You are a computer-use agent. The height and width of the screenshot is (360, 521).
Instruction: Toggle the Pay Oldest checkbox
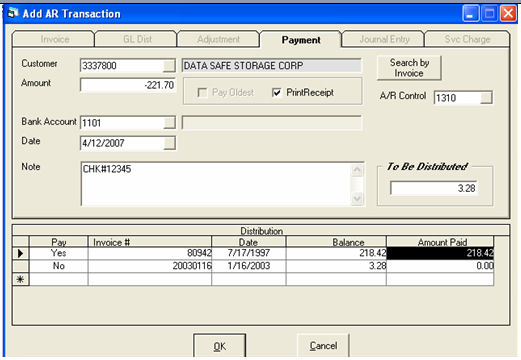tap(202, 92)
